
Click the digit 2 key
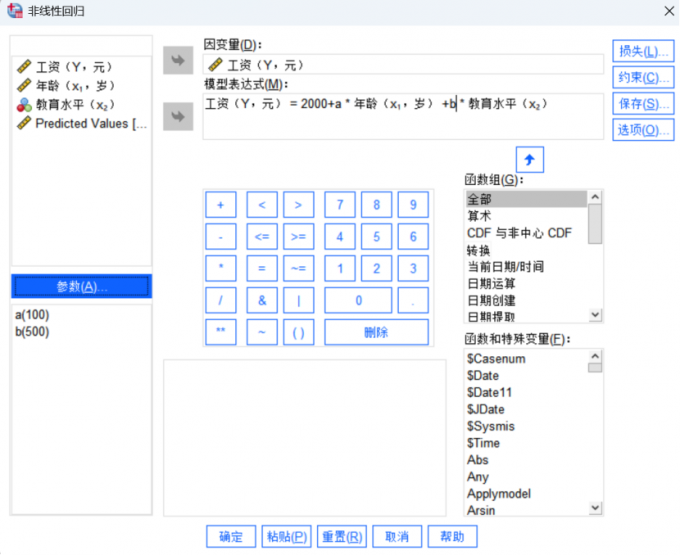(x=376, y=268)
